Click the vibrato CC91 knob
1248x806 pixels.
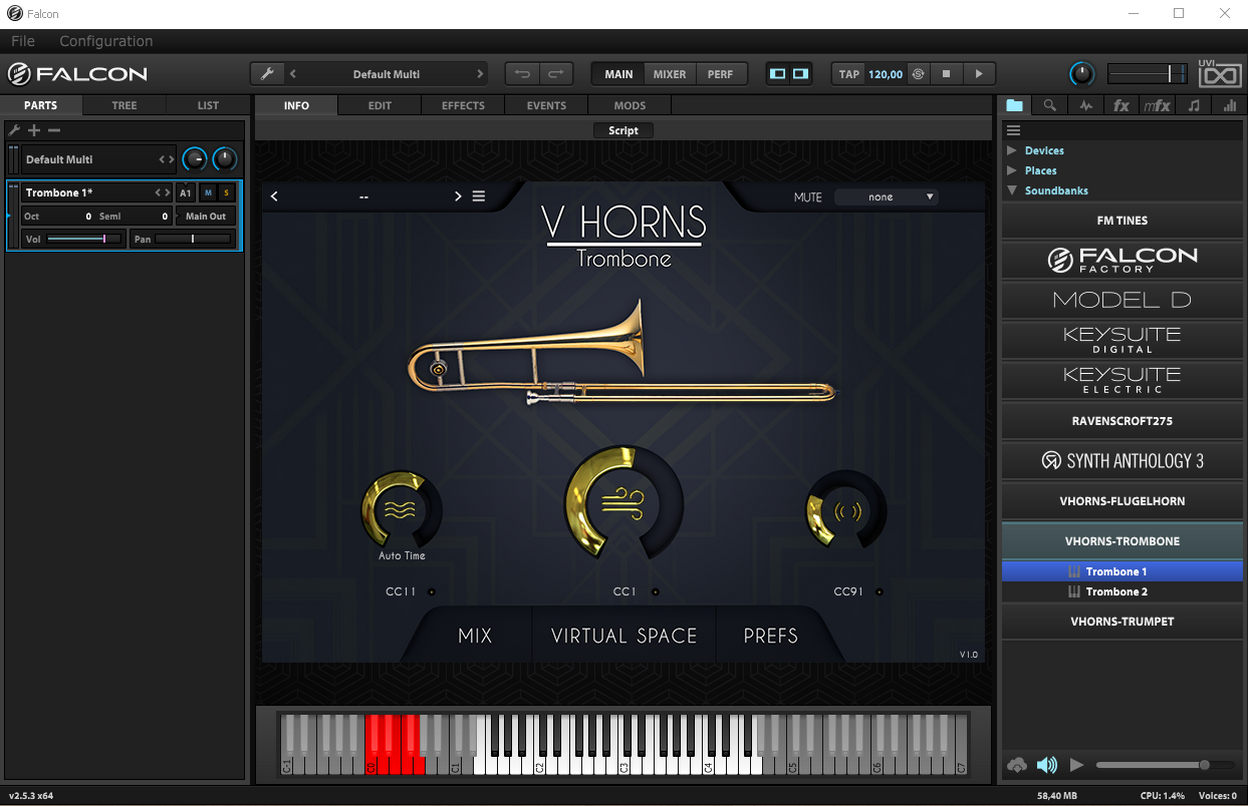(x=846, y=510)
